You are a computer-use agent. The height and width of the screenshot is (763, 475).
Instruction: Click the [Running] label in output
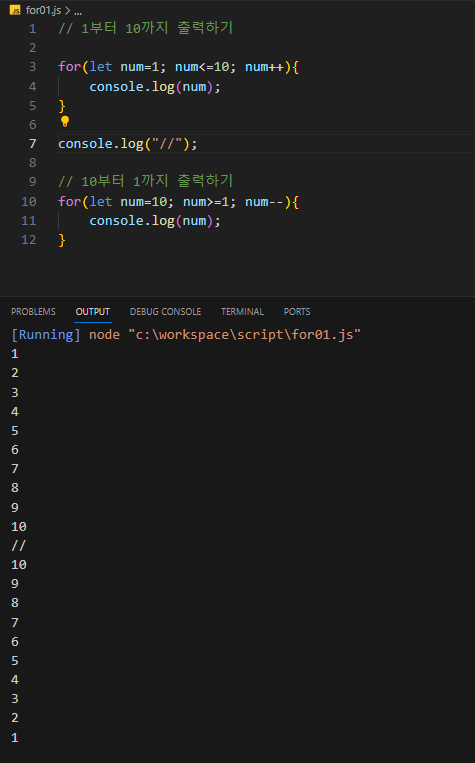tap(46, 335)
